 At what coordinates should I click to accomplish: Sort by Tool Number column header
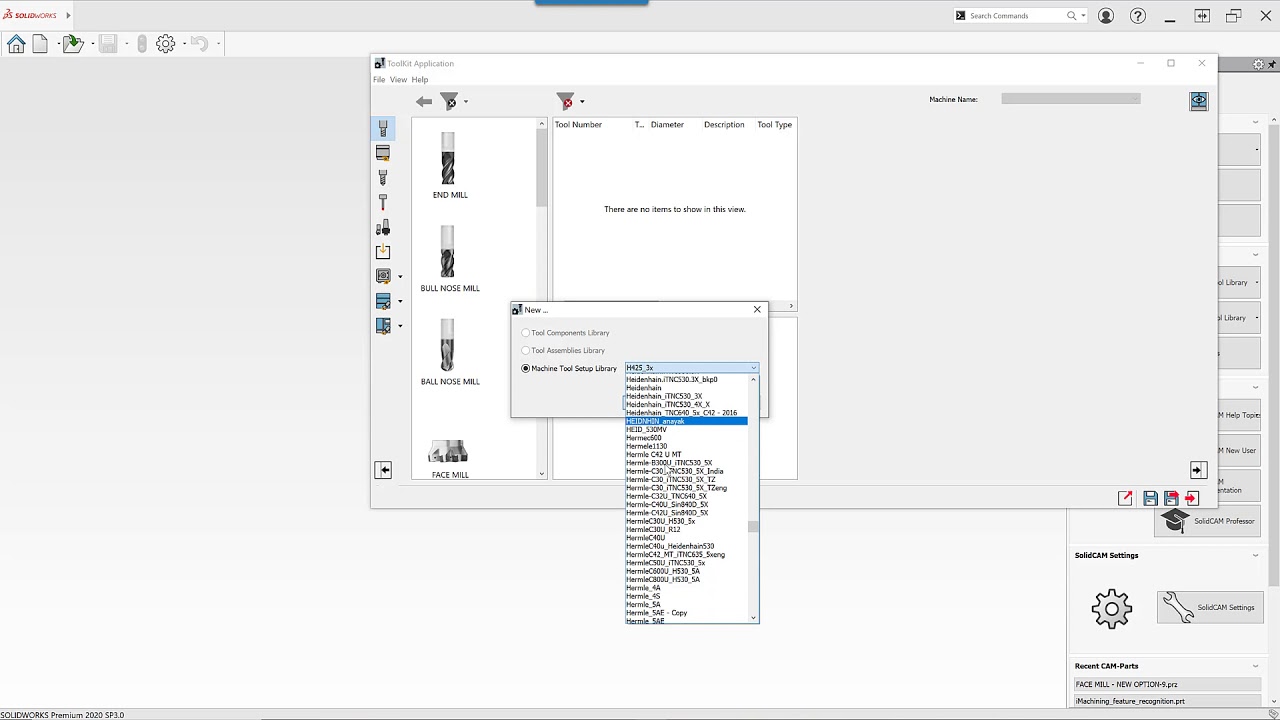(578, 125)
